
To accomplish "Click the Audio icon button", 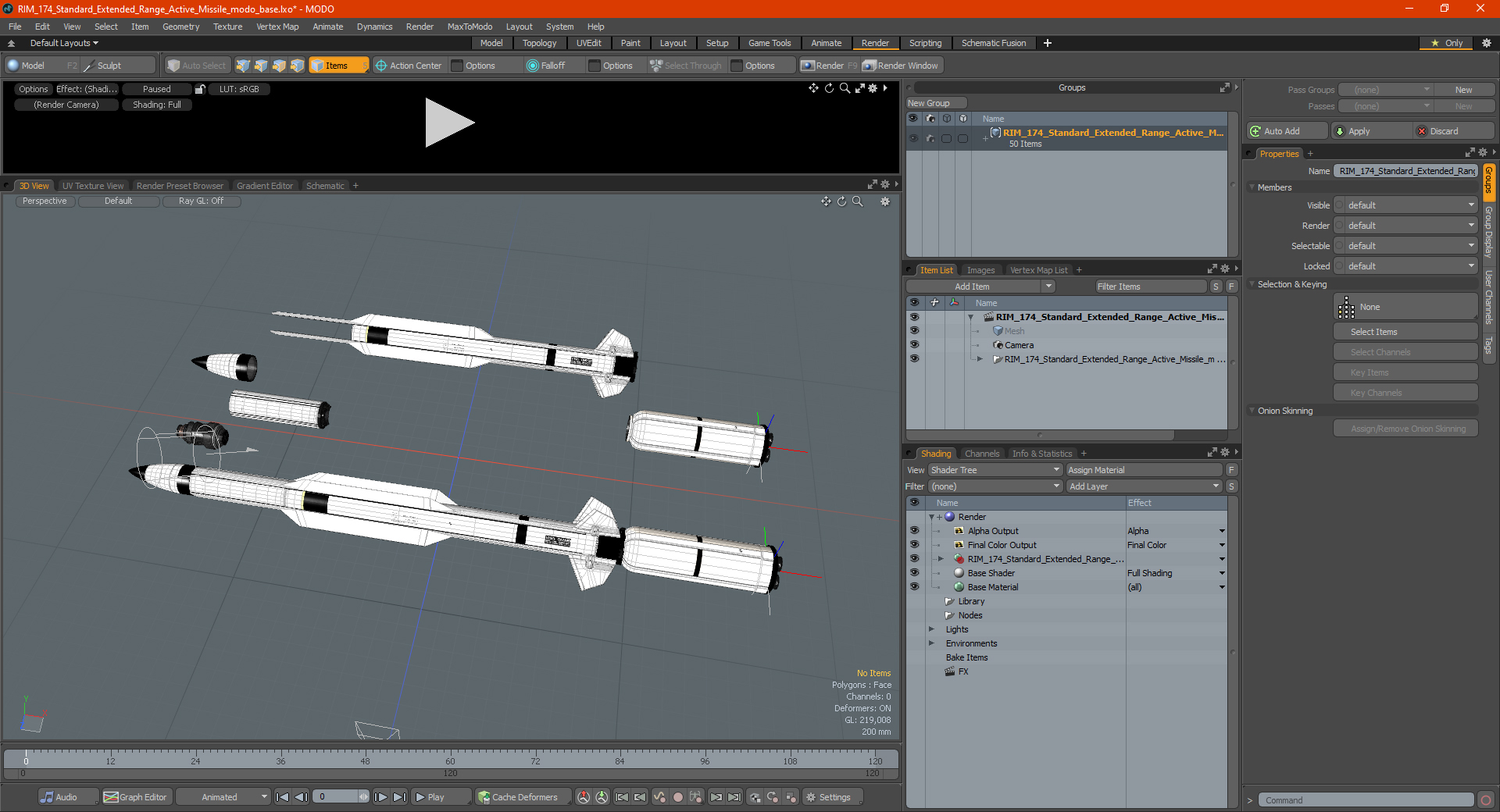I will (x=48, y=797).
